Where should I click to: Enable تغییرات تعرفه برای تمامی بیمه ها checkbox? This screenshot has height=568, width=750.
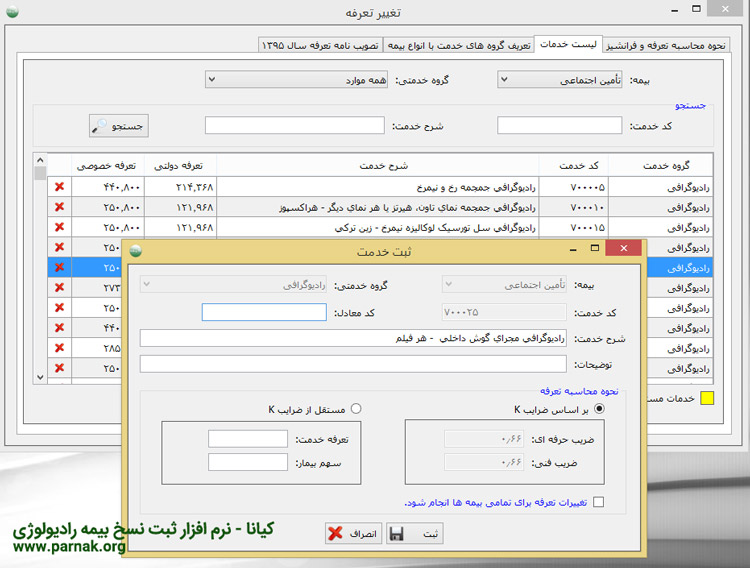tap(598, 503)
